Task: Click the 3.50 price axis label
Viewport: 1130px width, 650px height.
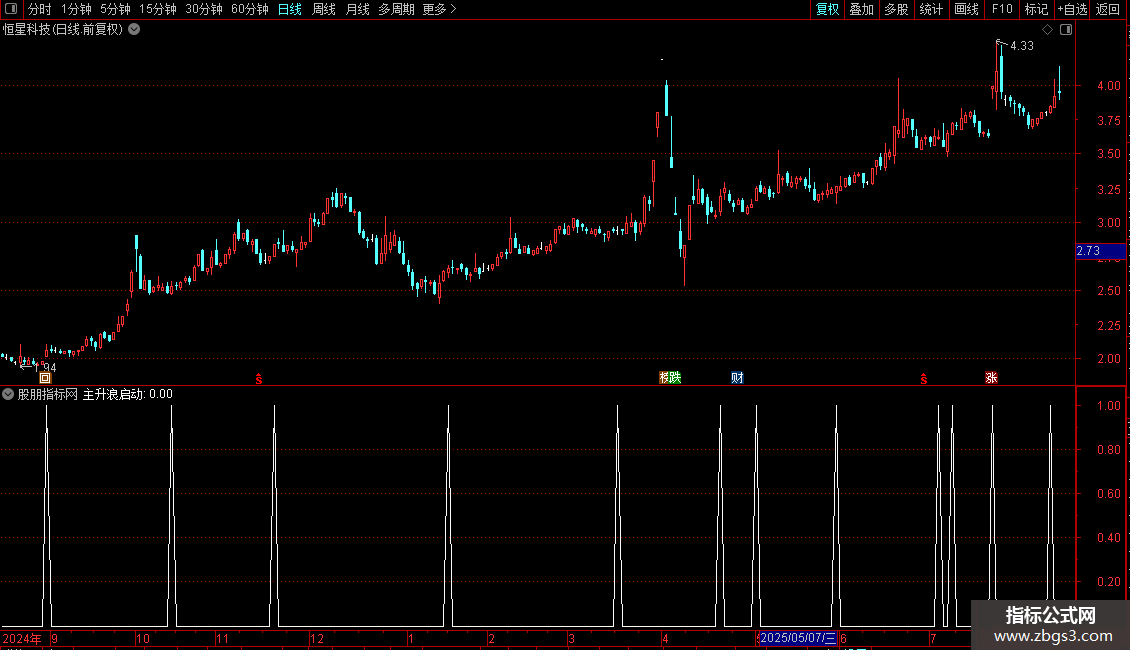Action: (x=1109, y=153)
